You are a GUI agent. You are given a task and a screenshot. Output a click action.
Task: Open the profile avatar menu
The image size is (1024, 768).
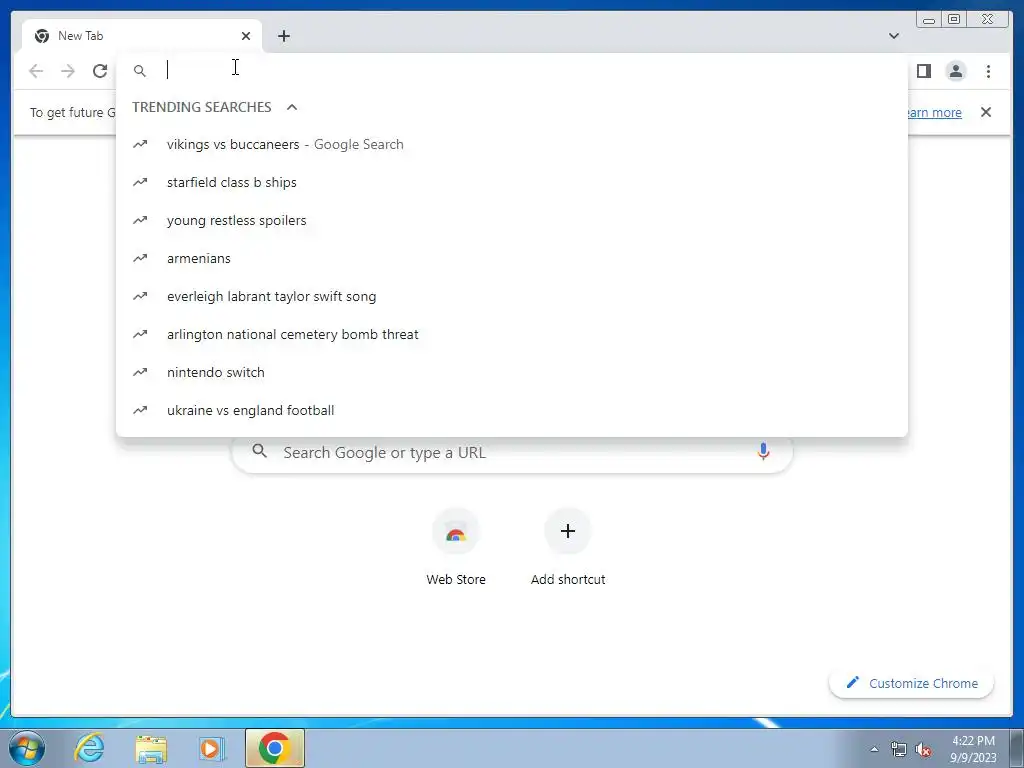(955, 71)
